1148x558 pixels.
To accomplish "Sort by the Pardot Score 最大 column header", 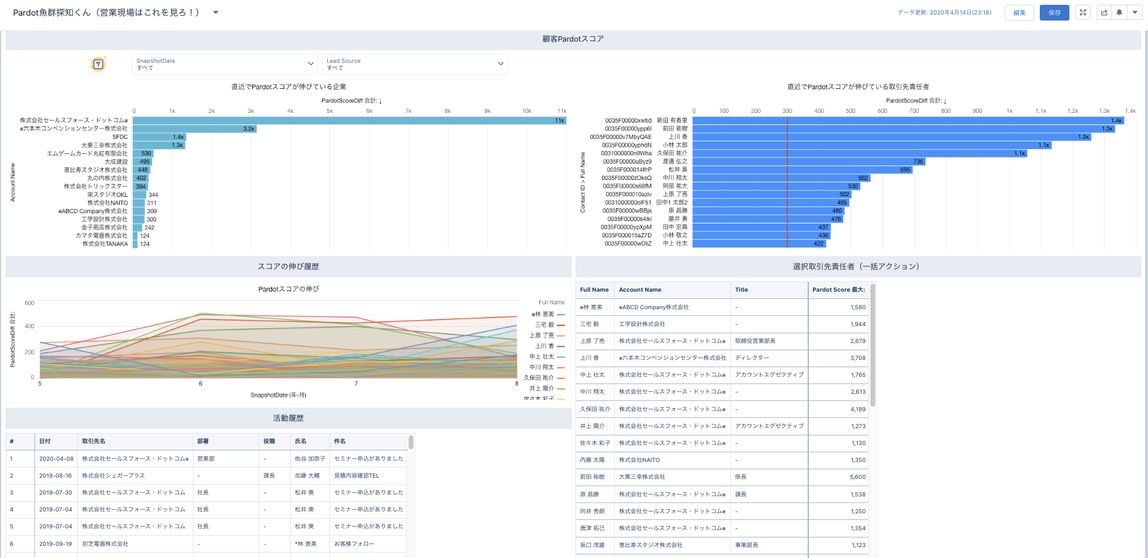I will tap(839, 289).
